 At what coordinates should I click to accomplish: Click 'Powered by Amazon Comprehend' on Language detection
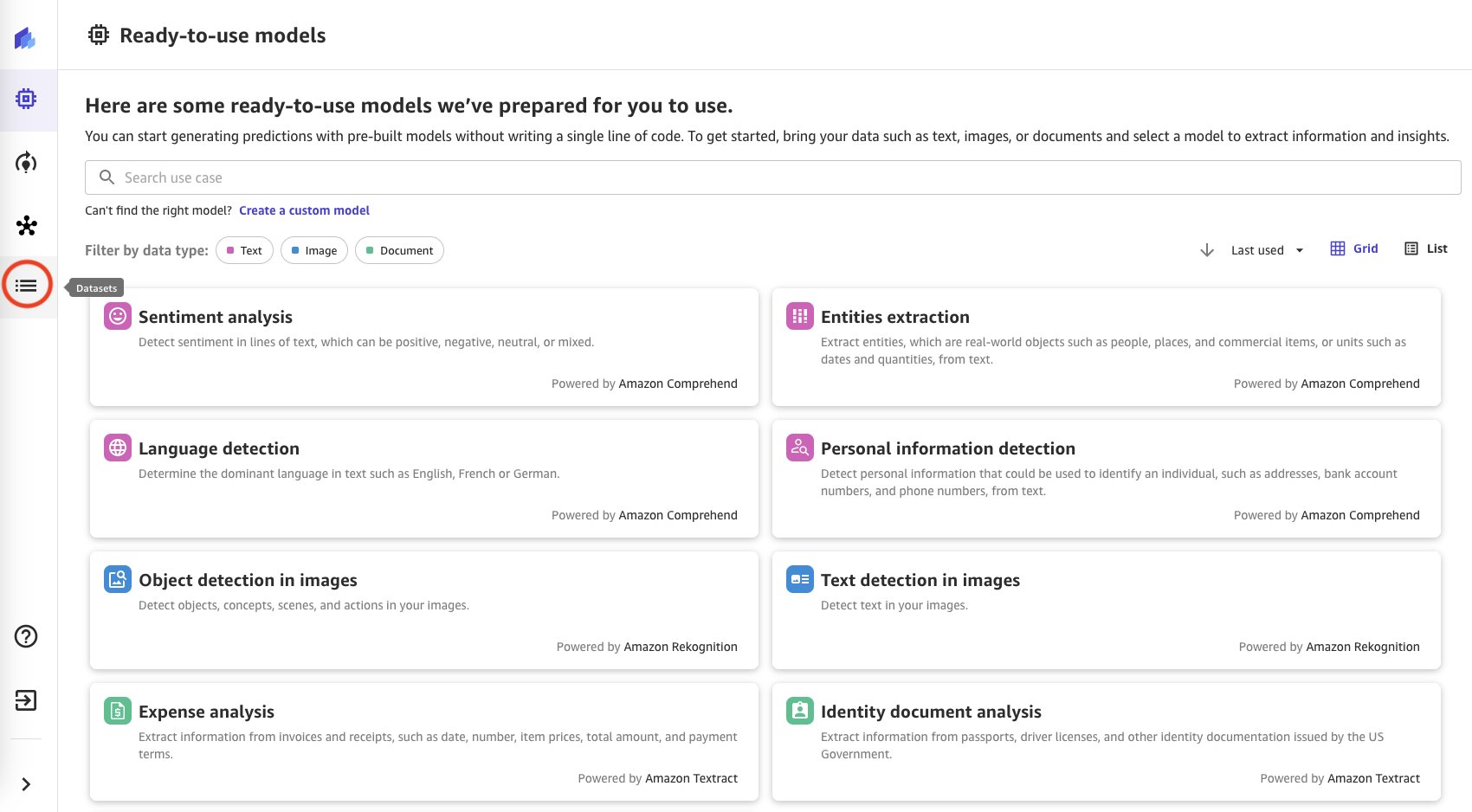[x=644, y=515]
